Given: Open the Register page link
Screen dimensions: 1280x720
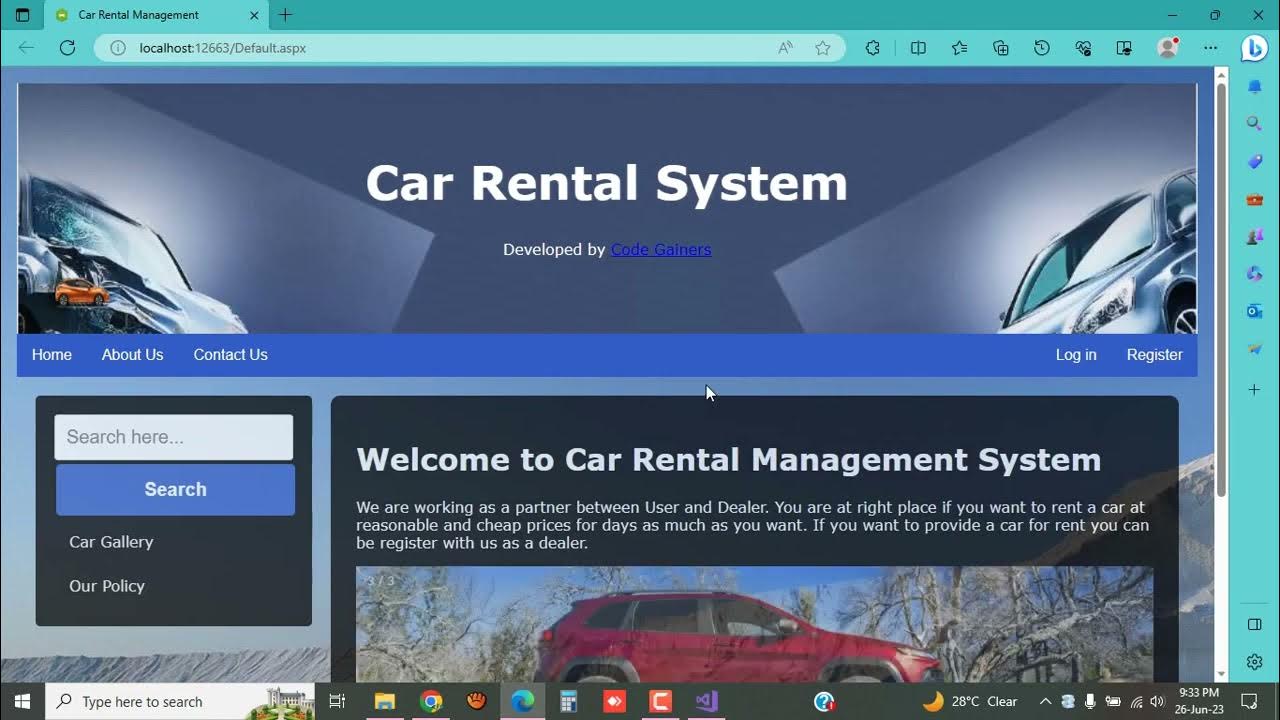Looking at the screenshot, I should [x=1154, y=355].
